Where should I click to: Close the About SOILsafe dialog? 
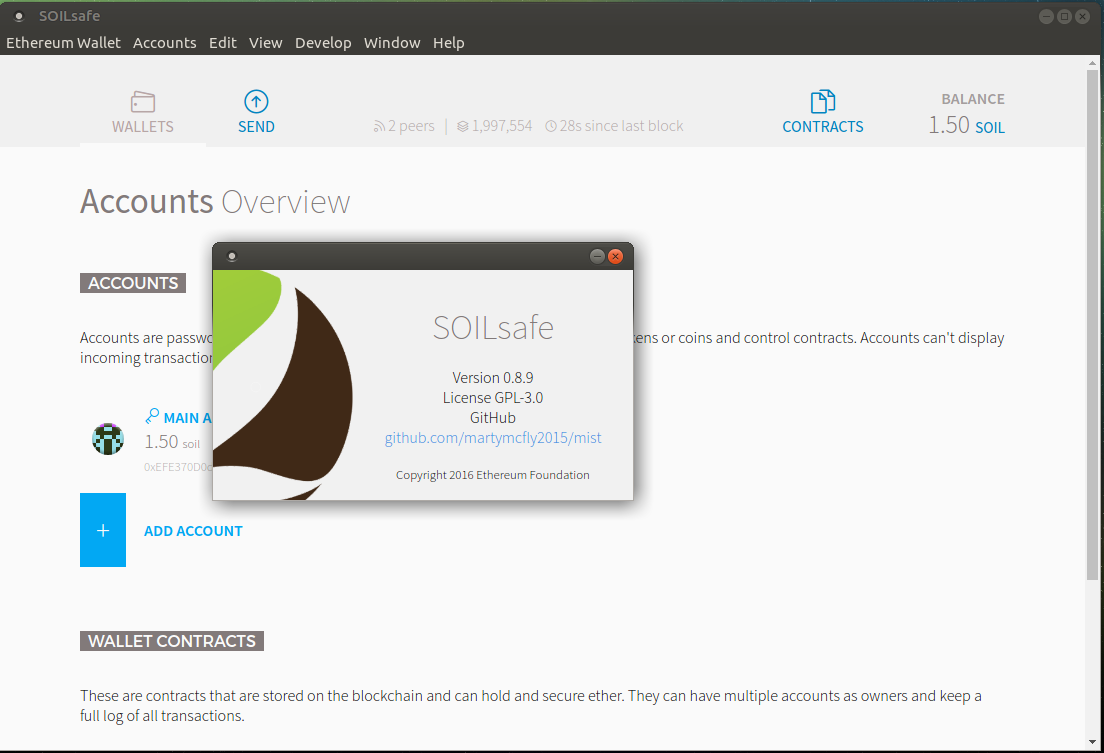(x=615, y=256)
